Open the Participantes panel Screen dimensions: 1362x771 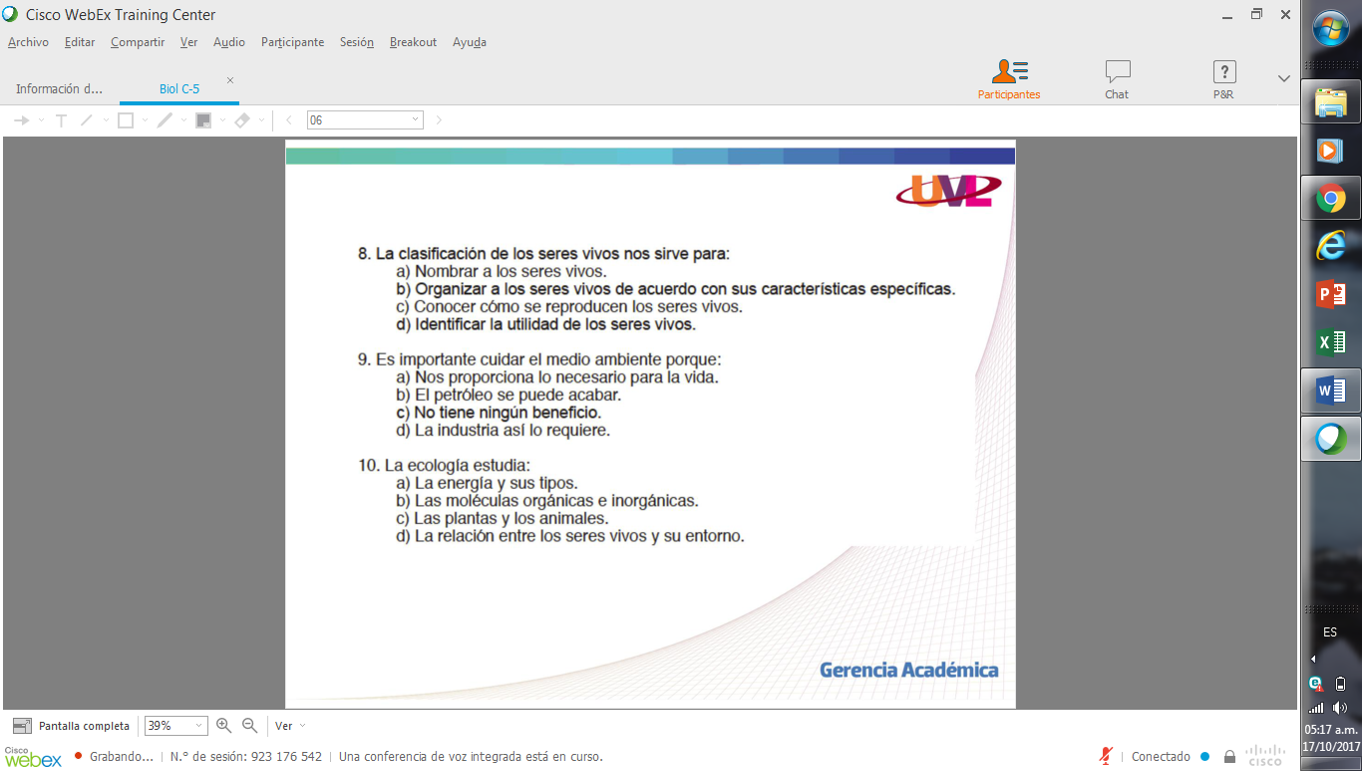point(1009,79)
